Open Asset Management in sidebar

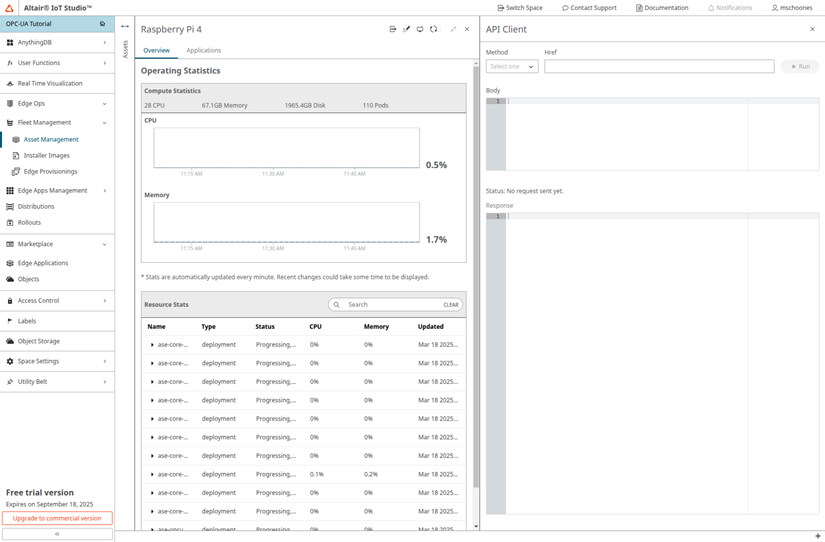(51, 139)
